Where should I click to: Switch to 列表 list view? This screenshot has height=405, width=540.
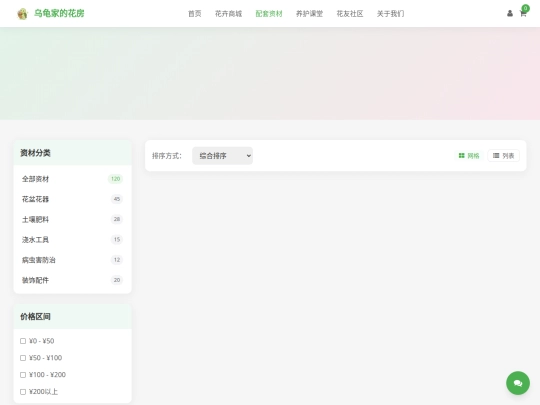(x=503, y=156)
